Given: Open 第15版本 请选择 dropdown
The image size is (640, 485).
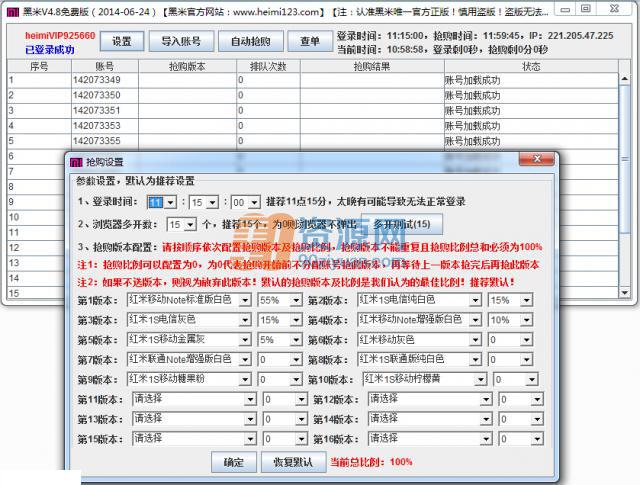Looking at the screenshot, I should [194, 438].
